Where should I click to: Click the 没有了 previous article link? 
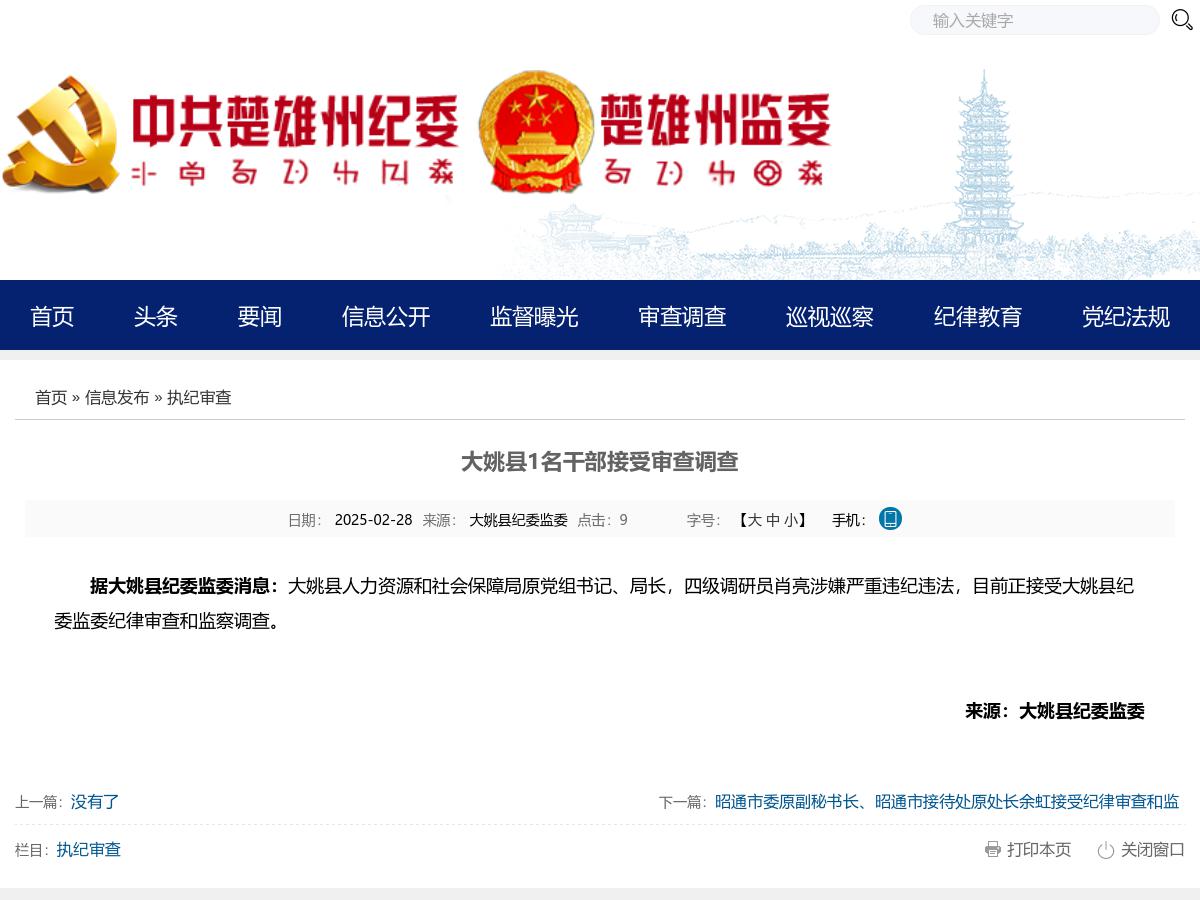(95, 802)
